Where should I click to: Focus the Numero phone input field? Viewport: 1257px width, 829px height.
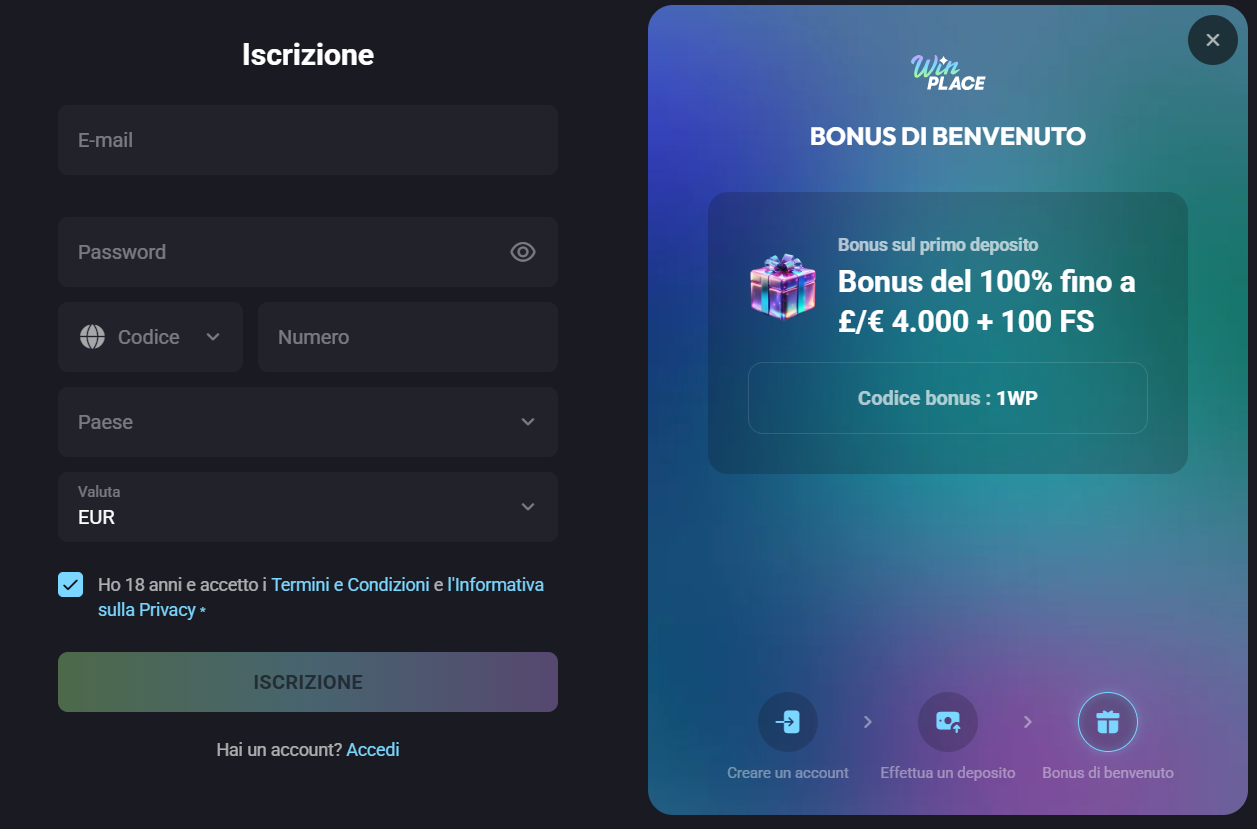tap(408, 337)
